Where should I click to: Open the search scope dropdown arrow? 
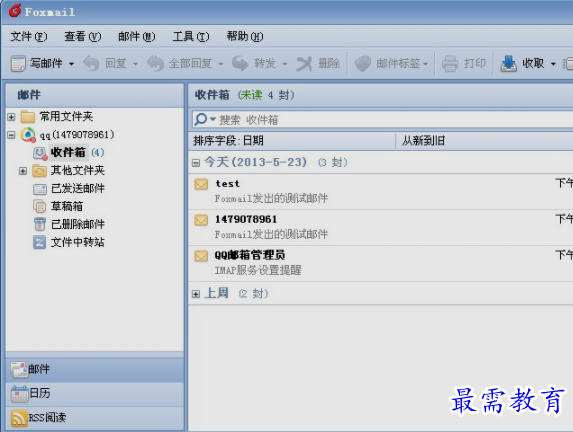point(213,119)
